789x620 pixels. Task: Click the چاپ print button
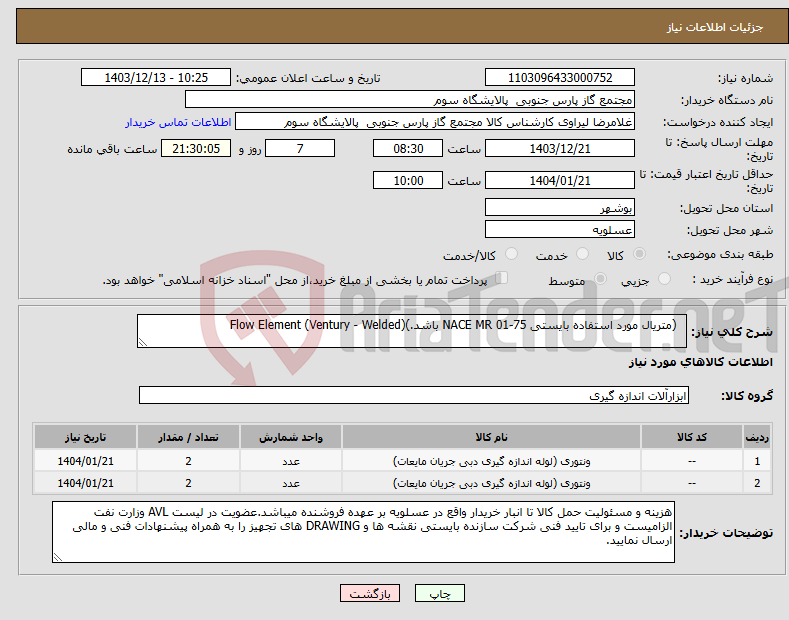pos(440,594)
